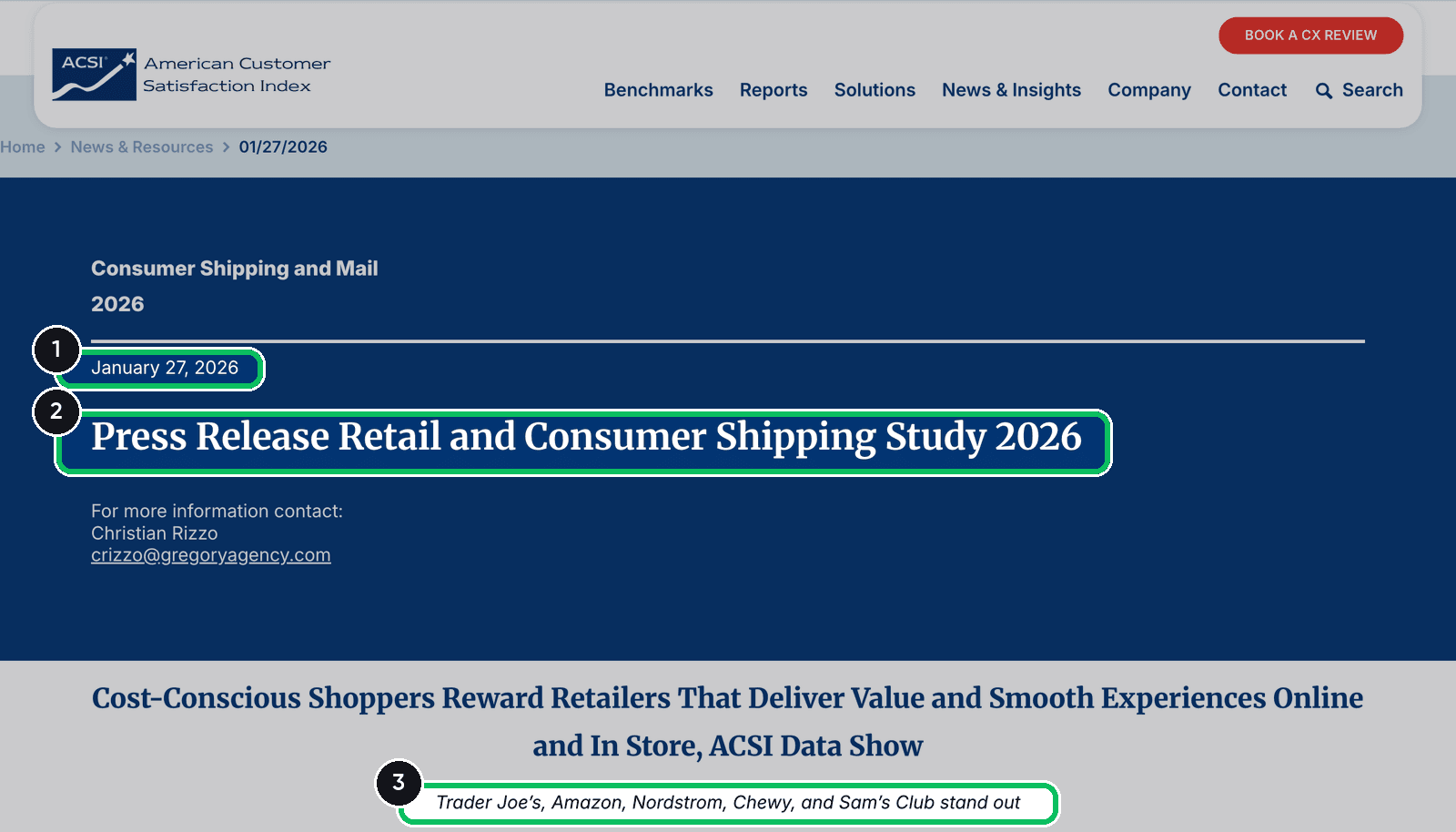
Task: Go to the Contact page
Action: 1252,90
